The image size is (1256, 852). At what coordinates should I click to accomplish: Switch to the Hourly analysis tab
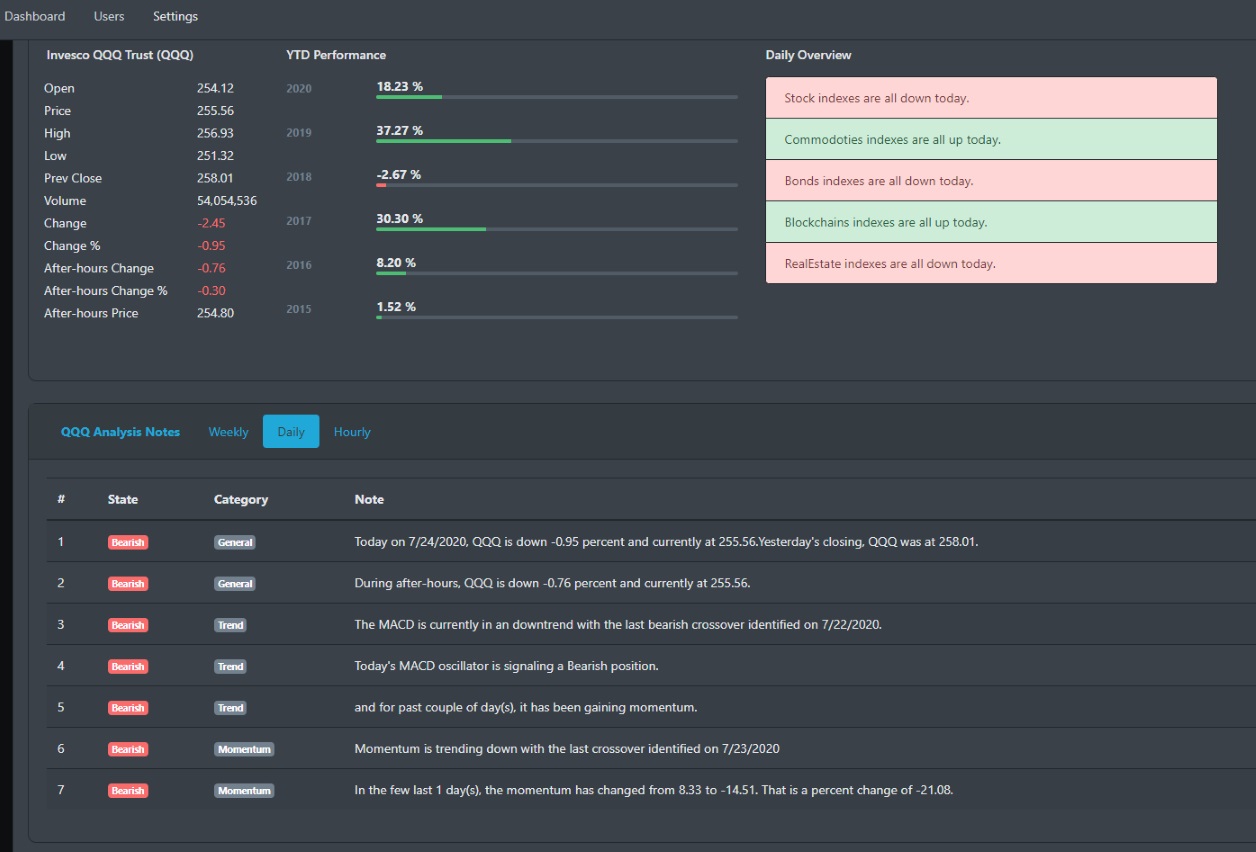coord(352,432)
